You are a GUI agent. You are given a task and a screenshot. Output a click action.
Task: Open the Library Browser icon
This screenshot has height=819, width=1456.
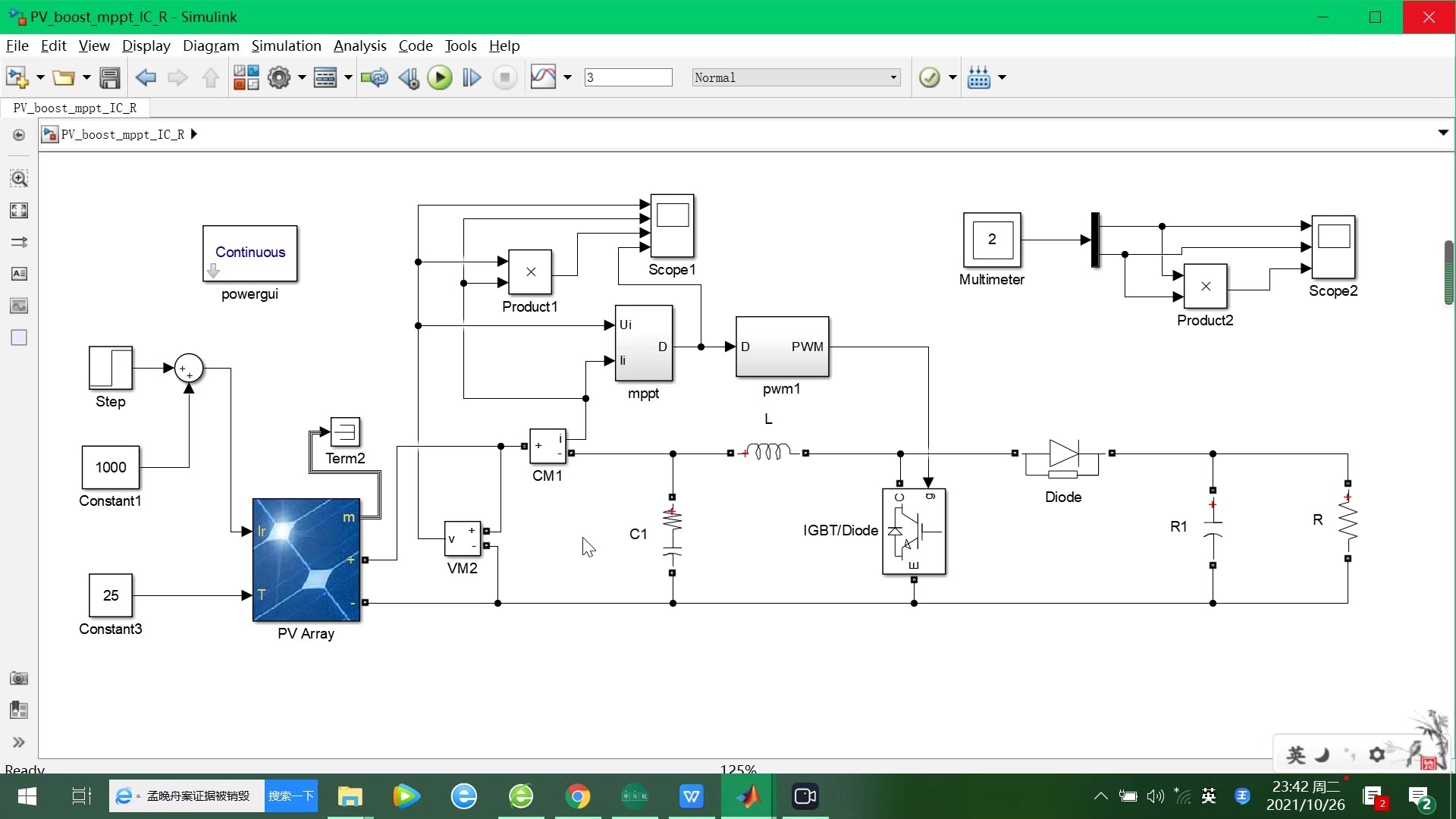246,77
